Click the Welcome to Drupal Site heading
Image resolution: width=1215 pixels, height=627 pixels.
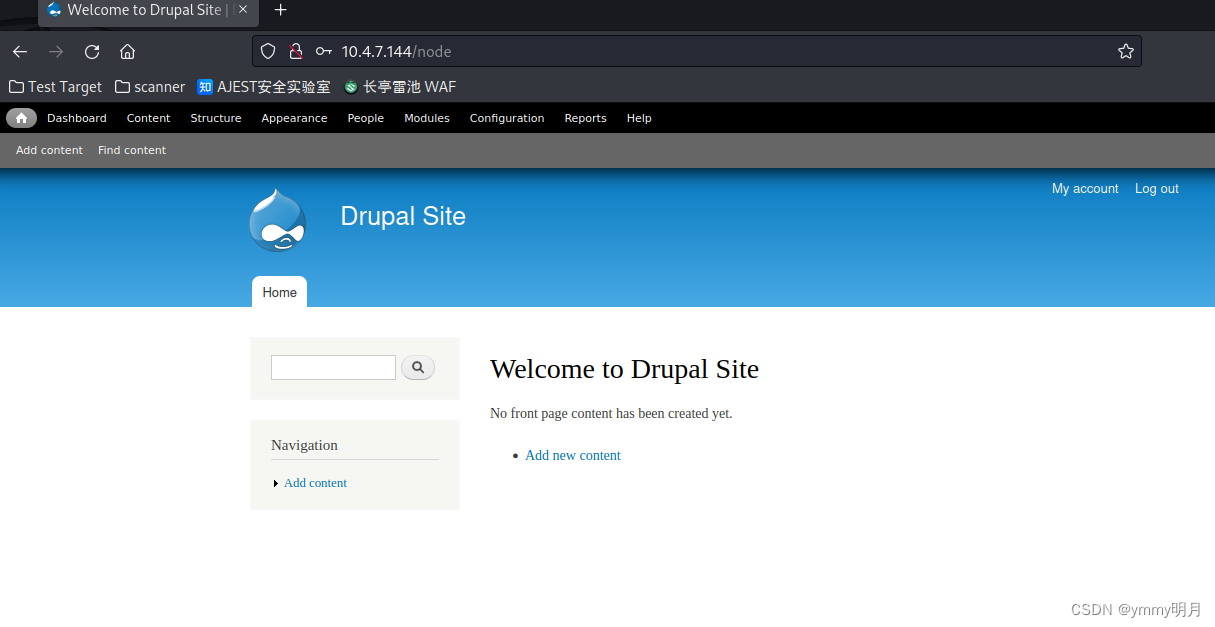624,369
